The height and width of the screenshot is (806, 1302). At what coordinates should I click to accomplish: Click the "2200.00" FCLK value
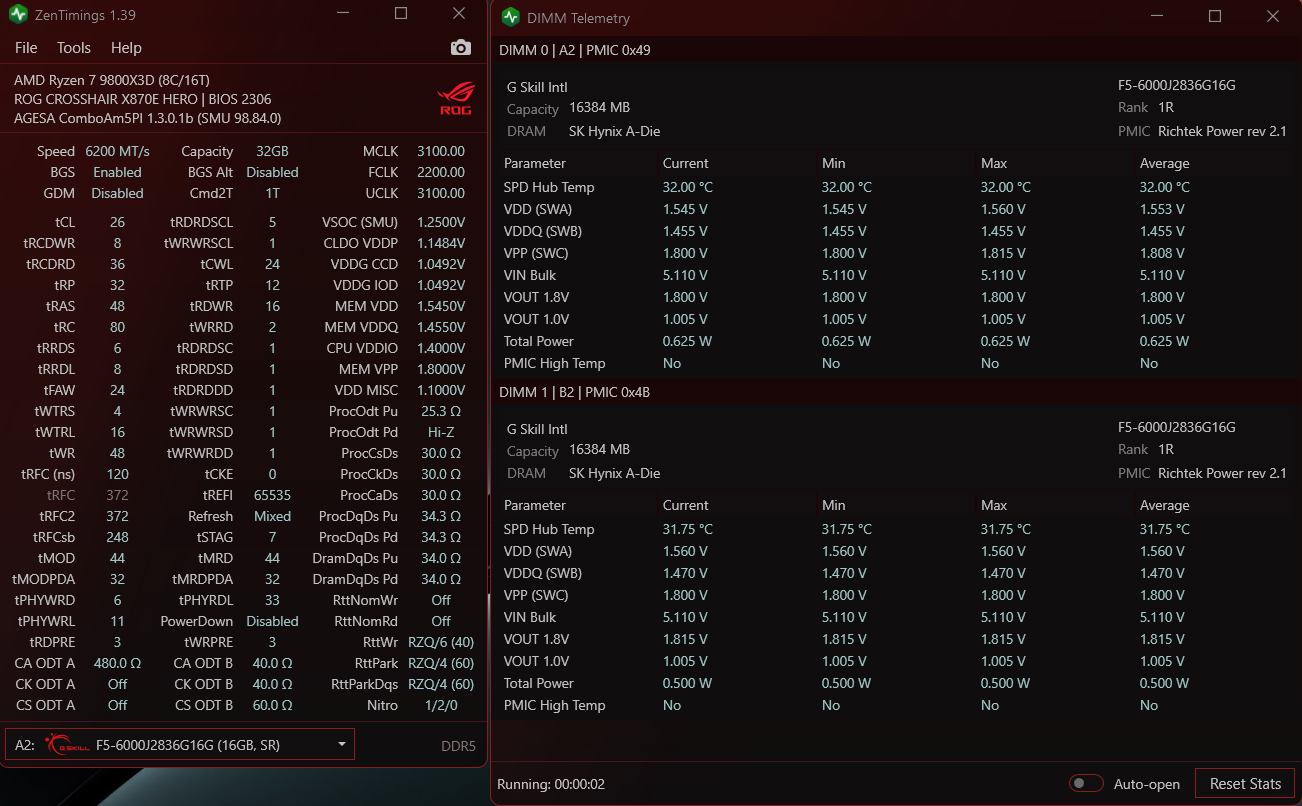(441, 172)
